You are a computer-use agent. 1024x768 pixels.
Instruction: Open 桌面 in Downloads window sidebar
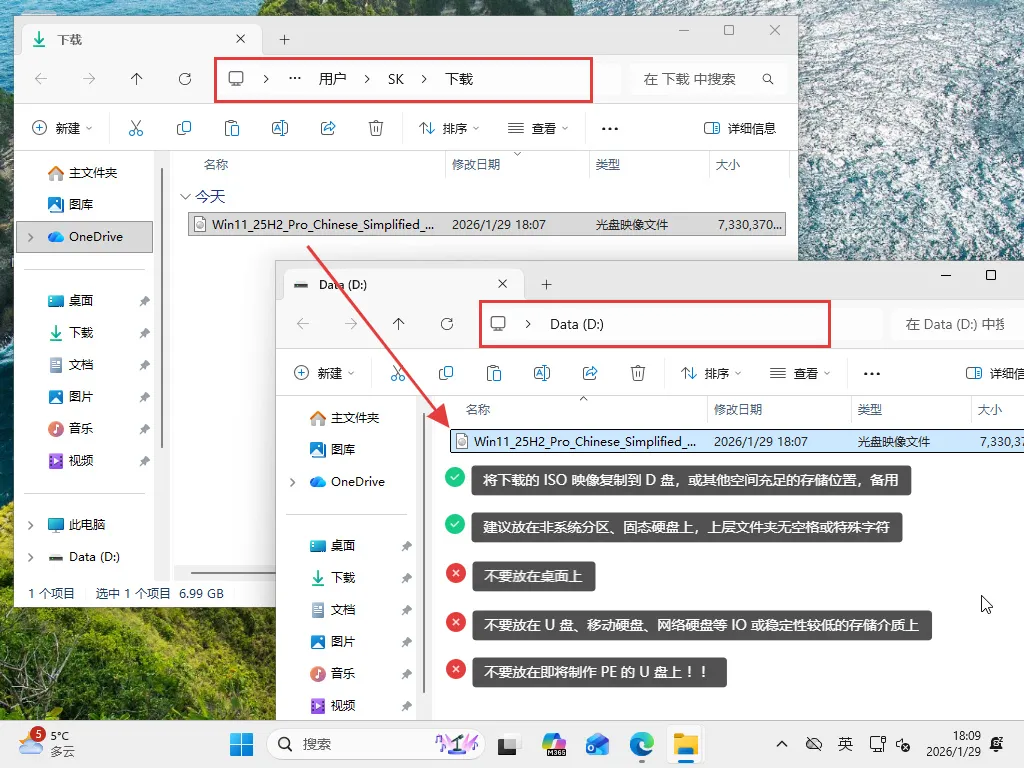pyautogui.click(x=71, y=301)
